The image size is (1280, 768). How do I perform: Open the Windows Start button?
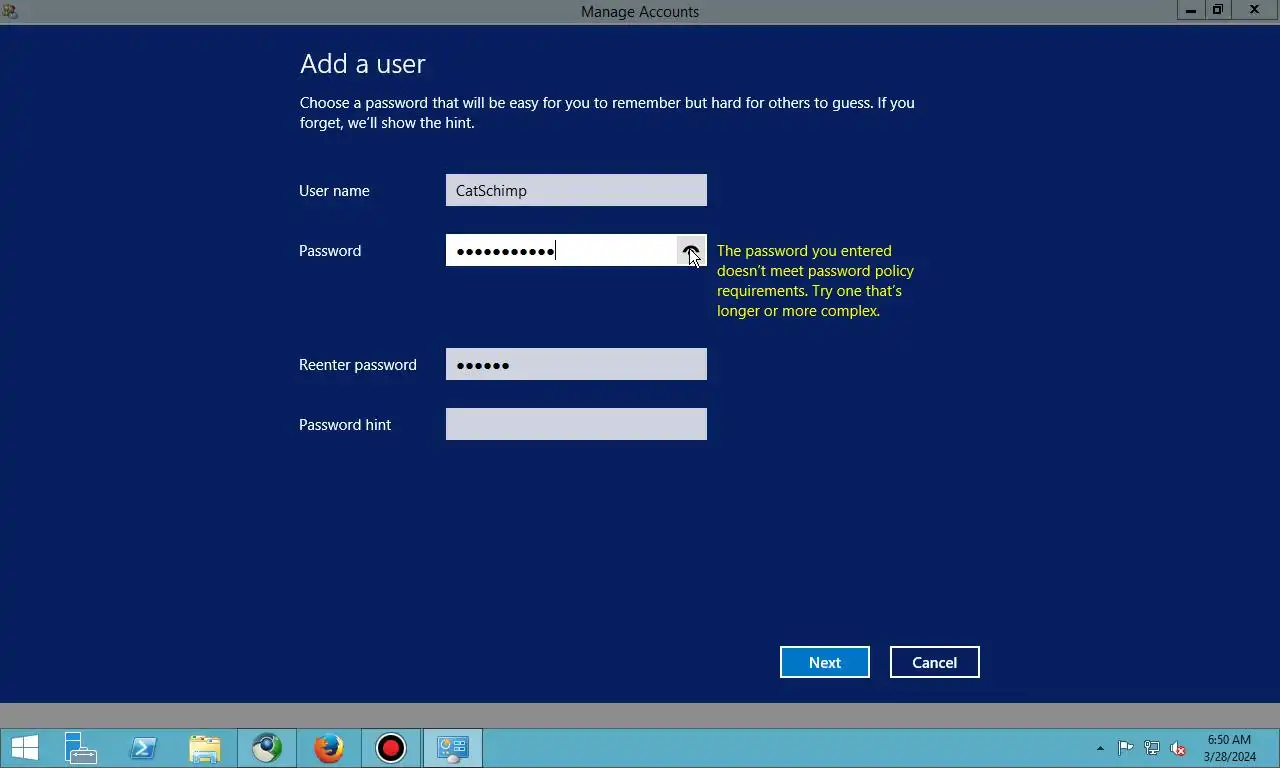[25, 748]
